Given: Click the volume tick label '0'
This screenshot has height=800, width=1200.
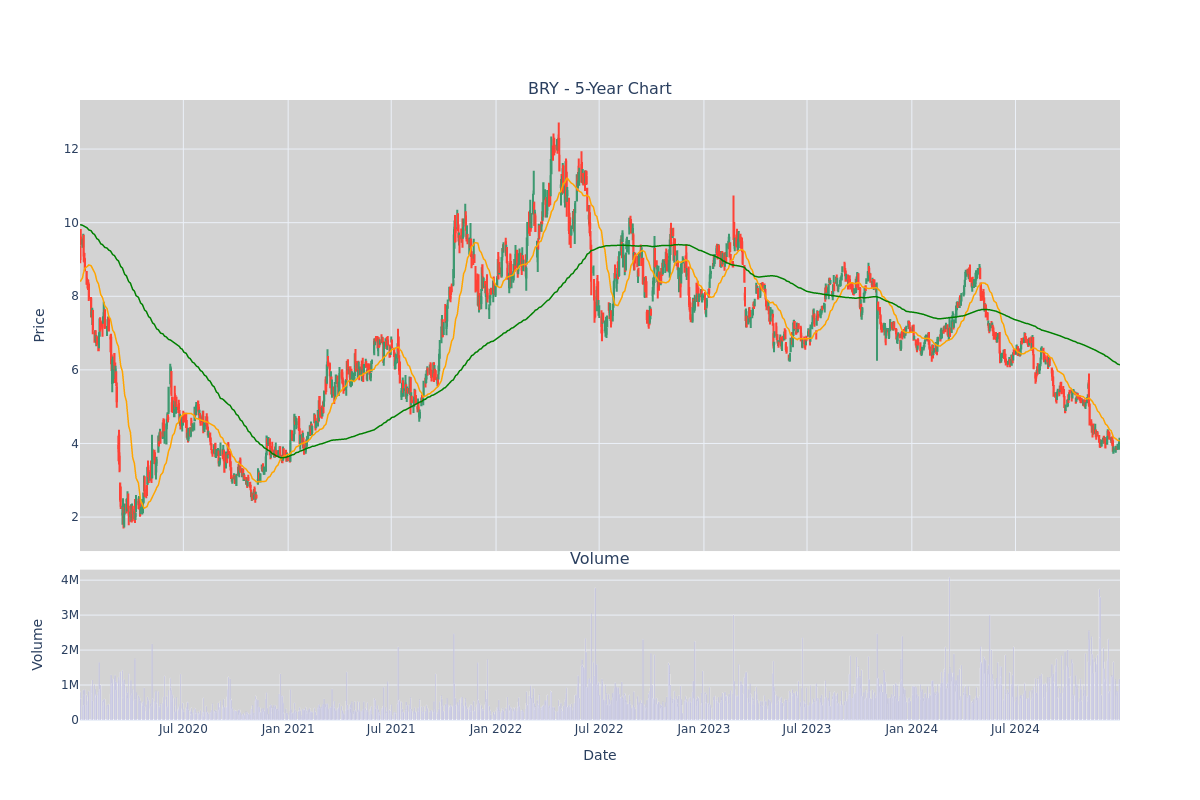Looking at the screenshot, I should [75, 720].
